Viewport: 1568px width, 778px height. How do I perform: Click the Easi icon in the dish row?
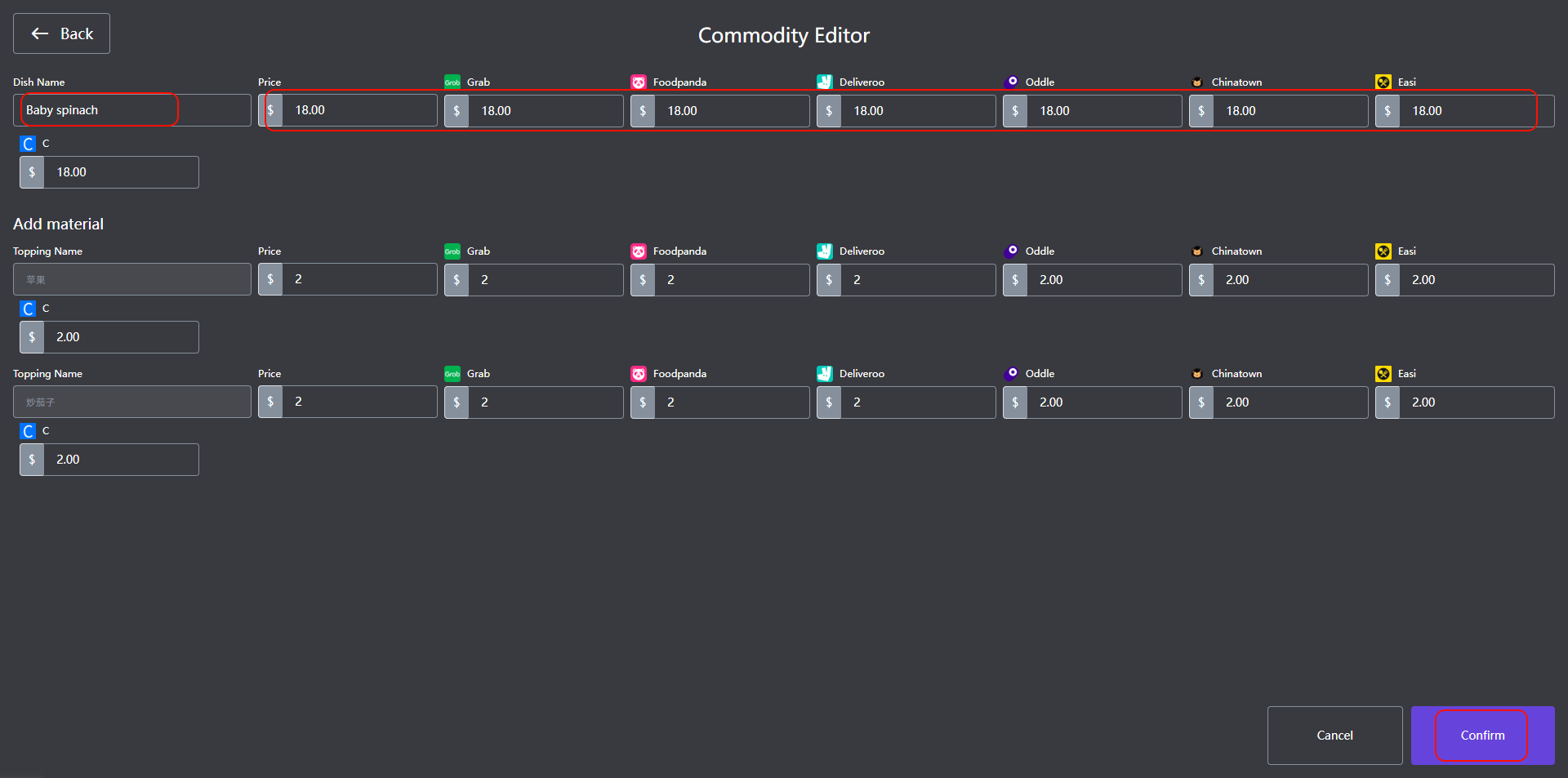pos(1383,82)
